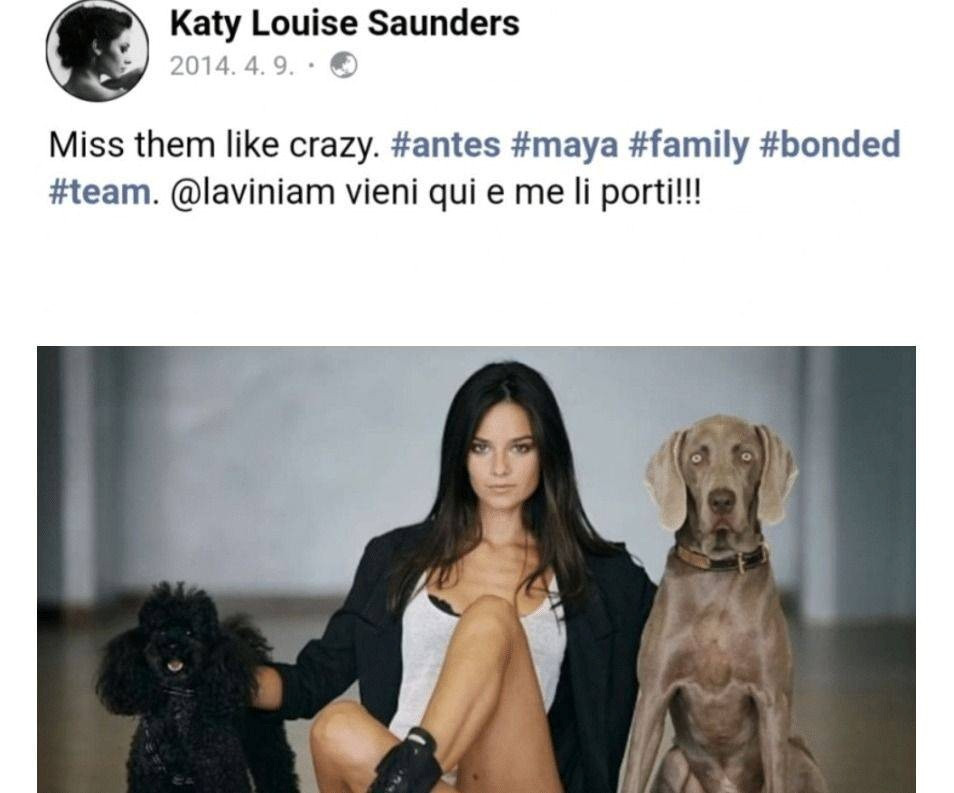This screenshot has width=954, height=793.
Task: Click the public globe privacy icon
Action: coord(344,66)
